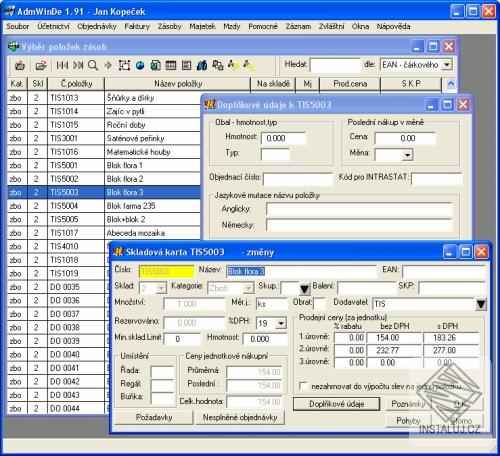The image size is (500, 456).
Task: Click the gray right arrow toolbar icon
Action: (x=108, y=65)
